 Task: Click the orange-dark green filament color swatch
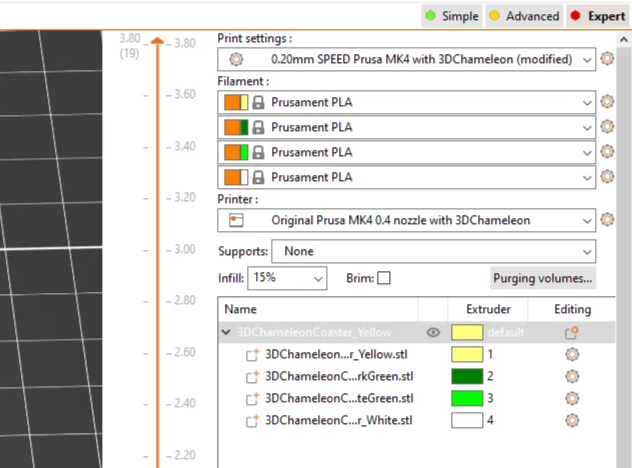tap(236, 127)
